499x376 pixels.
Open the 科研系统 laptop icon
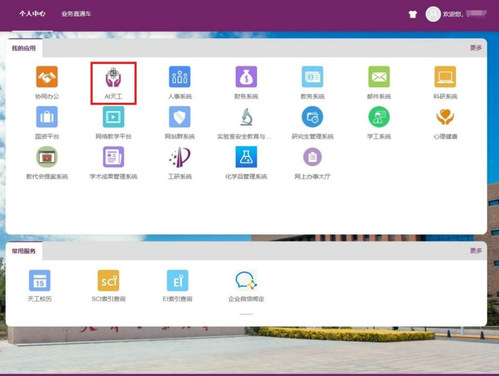(x=445, y=77)
